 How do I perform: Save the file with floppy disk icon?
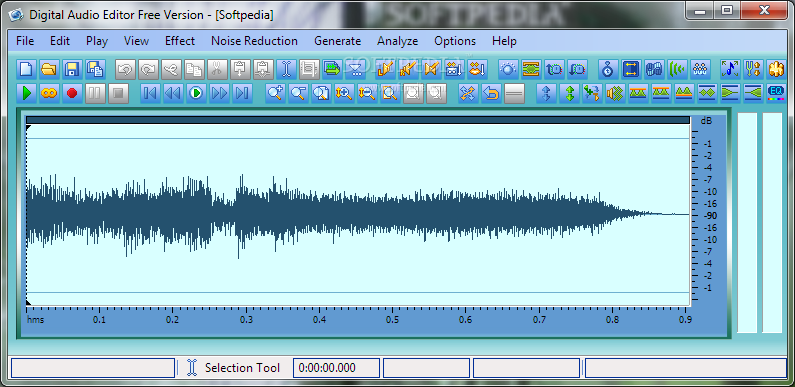[72, 69]
